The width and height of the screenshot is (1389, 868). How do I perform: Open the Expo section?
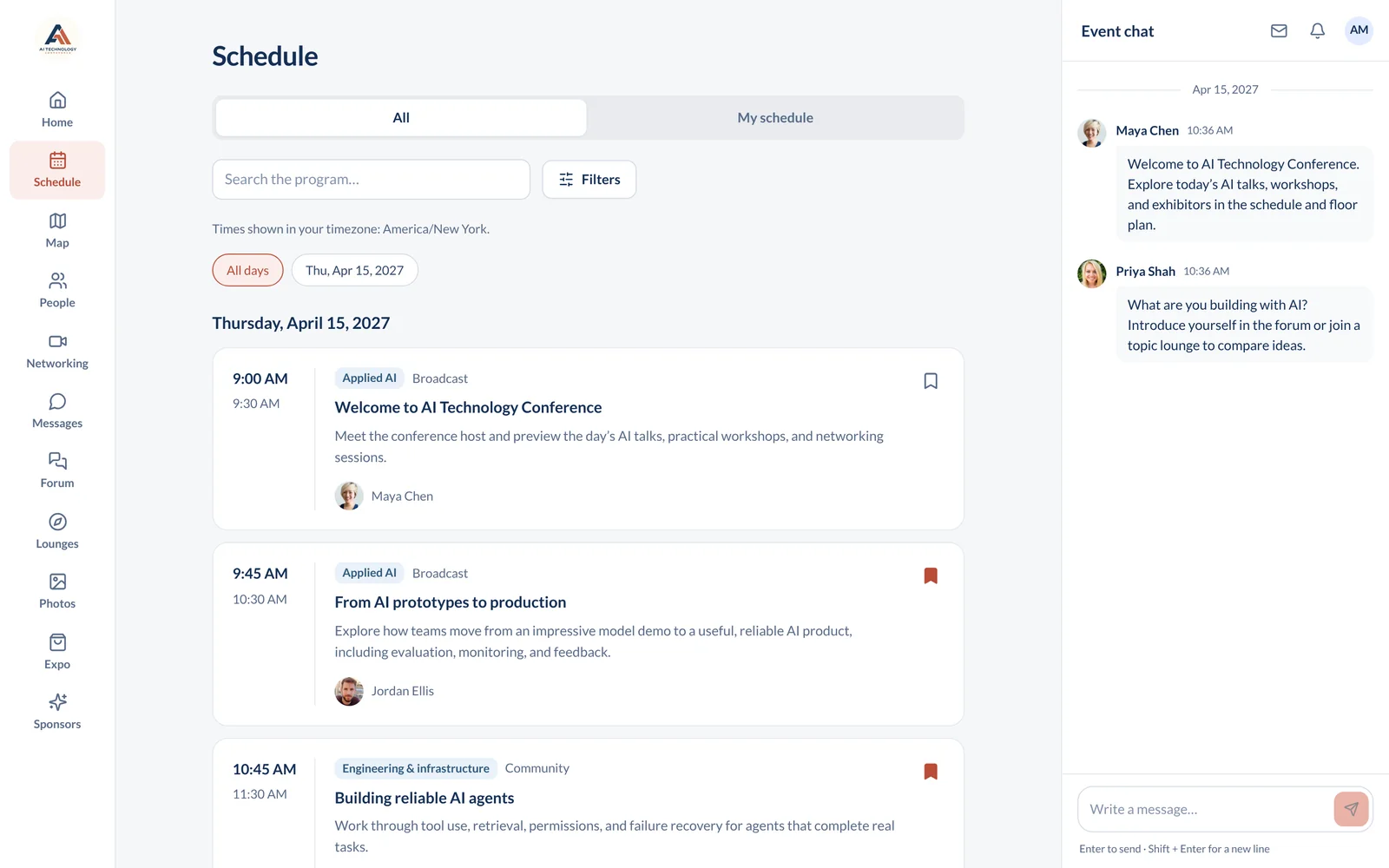[x=57, y=653]
